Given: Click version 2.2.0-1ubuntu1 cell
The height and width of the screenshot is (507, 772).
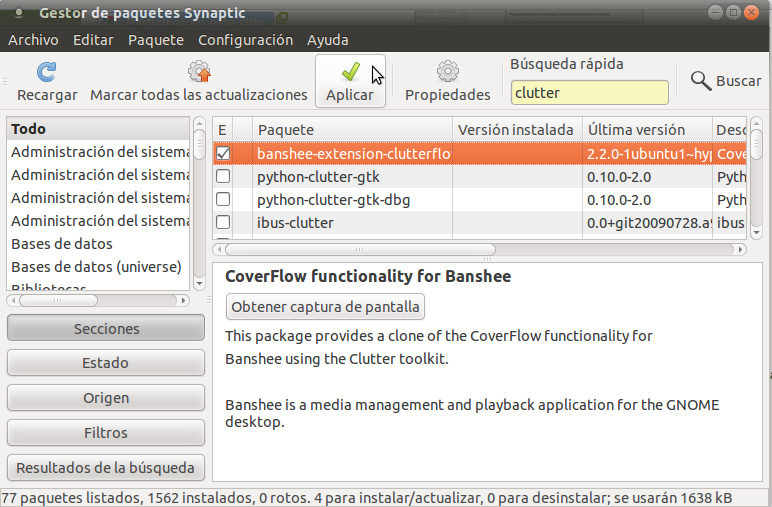Looking at the screenshot, I should pos(649,154).
